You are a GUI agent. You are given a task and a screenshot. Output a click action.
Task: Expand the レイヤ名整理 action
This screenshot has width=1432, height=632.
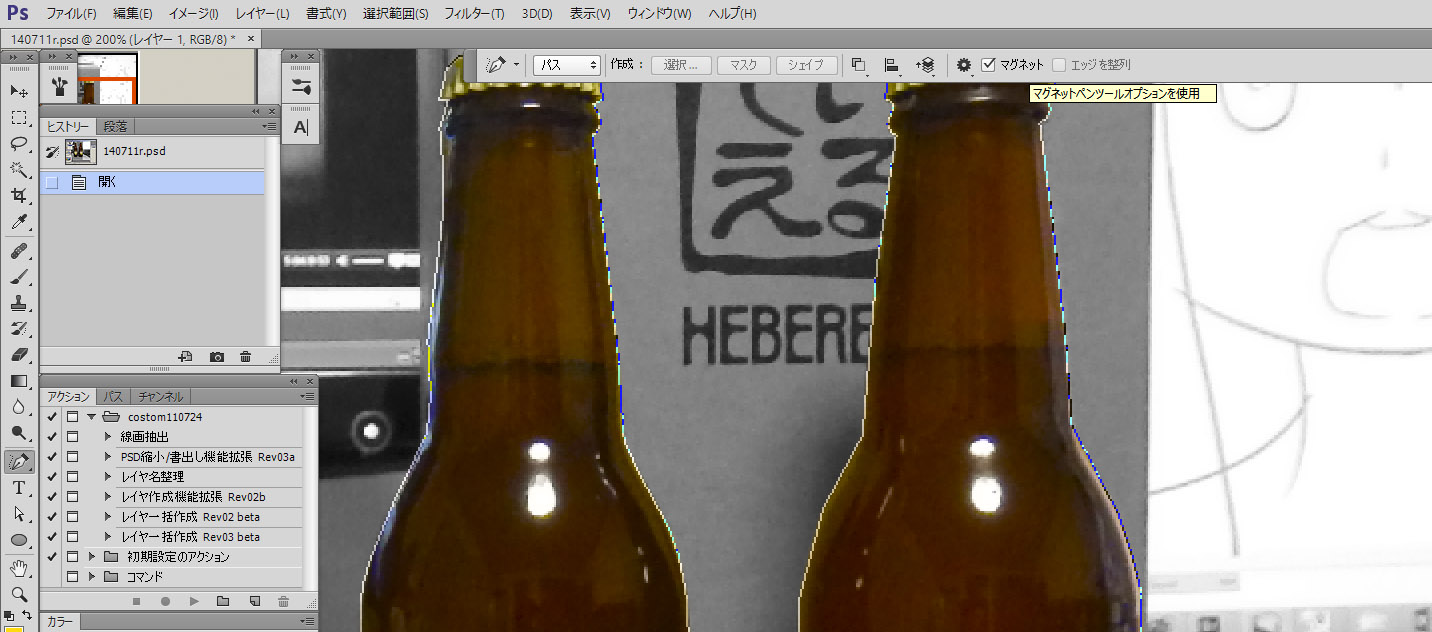(x=108, y=476)
